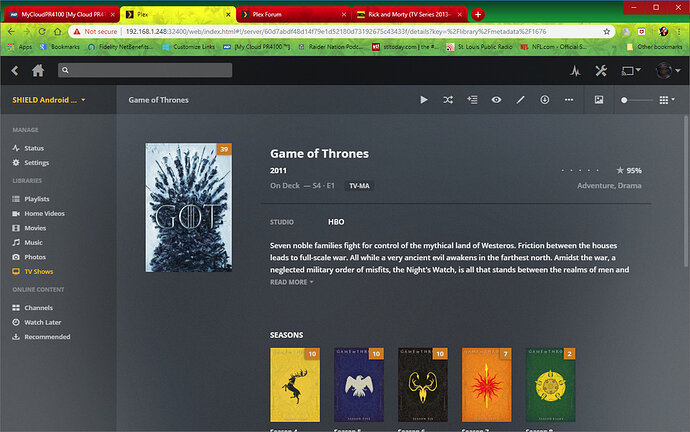This screenshot has width=690, height=432.
Task: Click the 95% rating star
Action: [x=620, y=170]
